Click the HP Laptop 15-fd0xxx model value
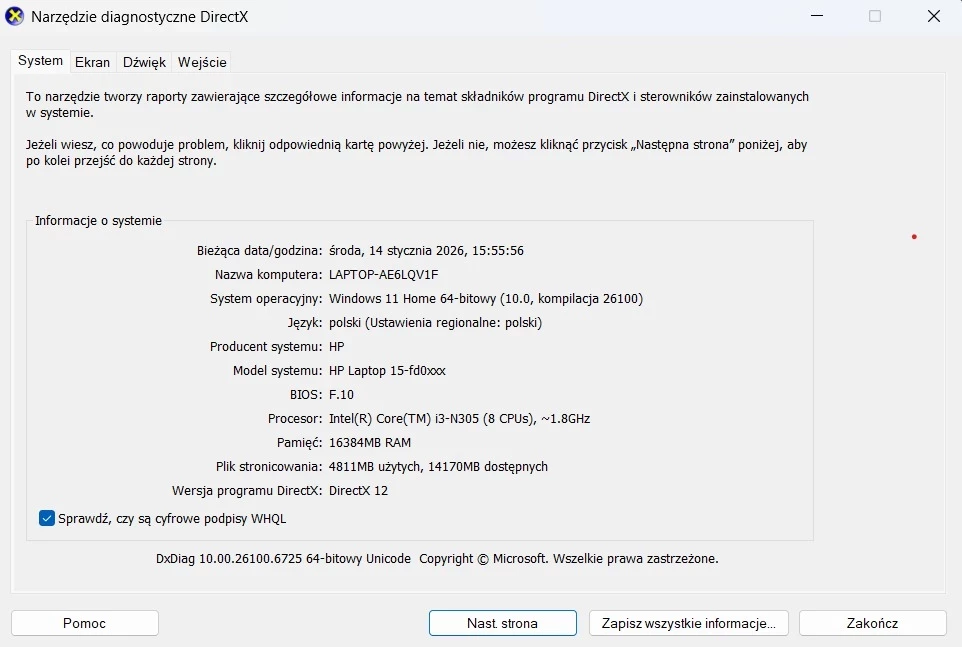This screenshot has width=962, height=647. [387, 370]
